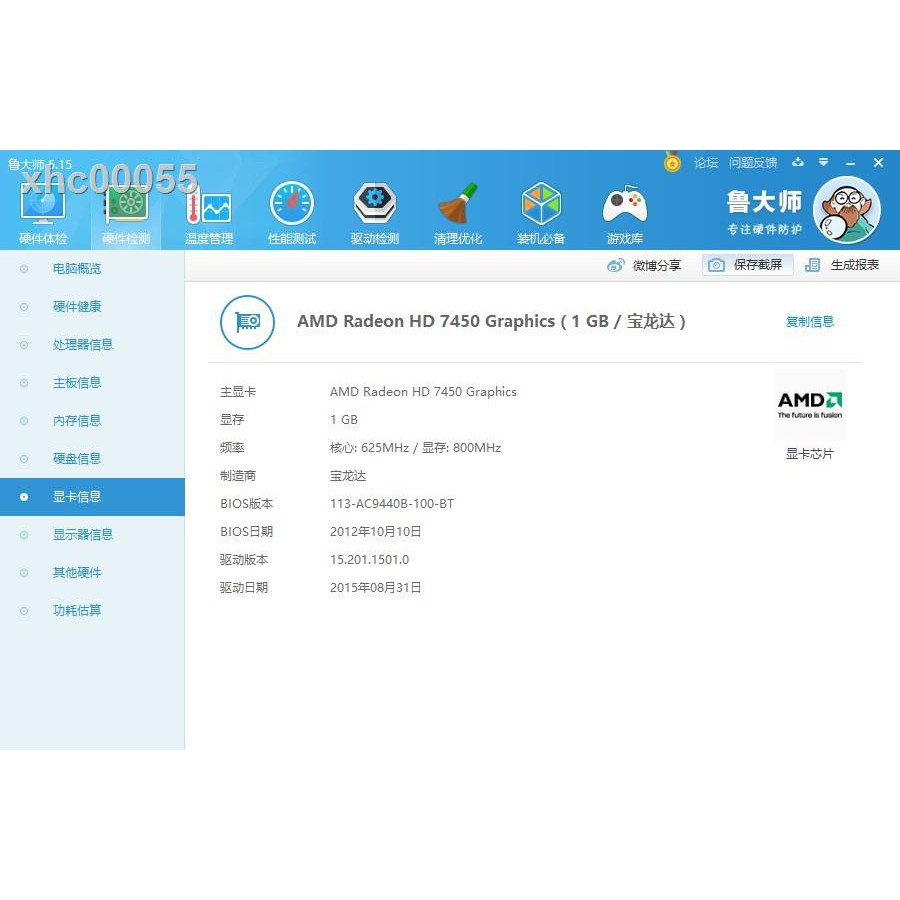Screen dimensions: 900x900
Task: Click manufacturer value 宝龙达
Action: (348, 476)
